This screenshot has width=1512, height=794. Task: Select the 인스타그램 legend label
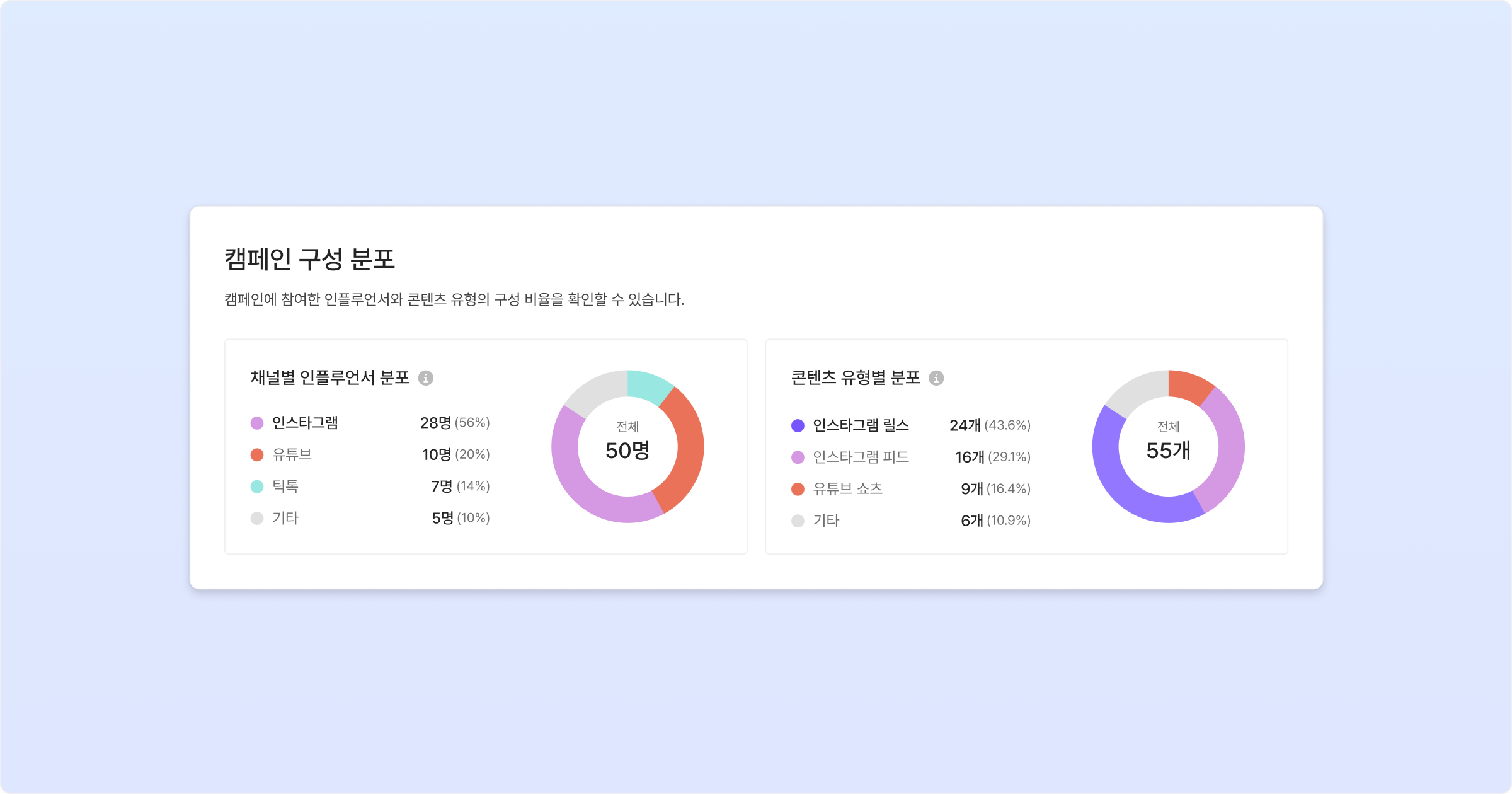coord(305,423)
